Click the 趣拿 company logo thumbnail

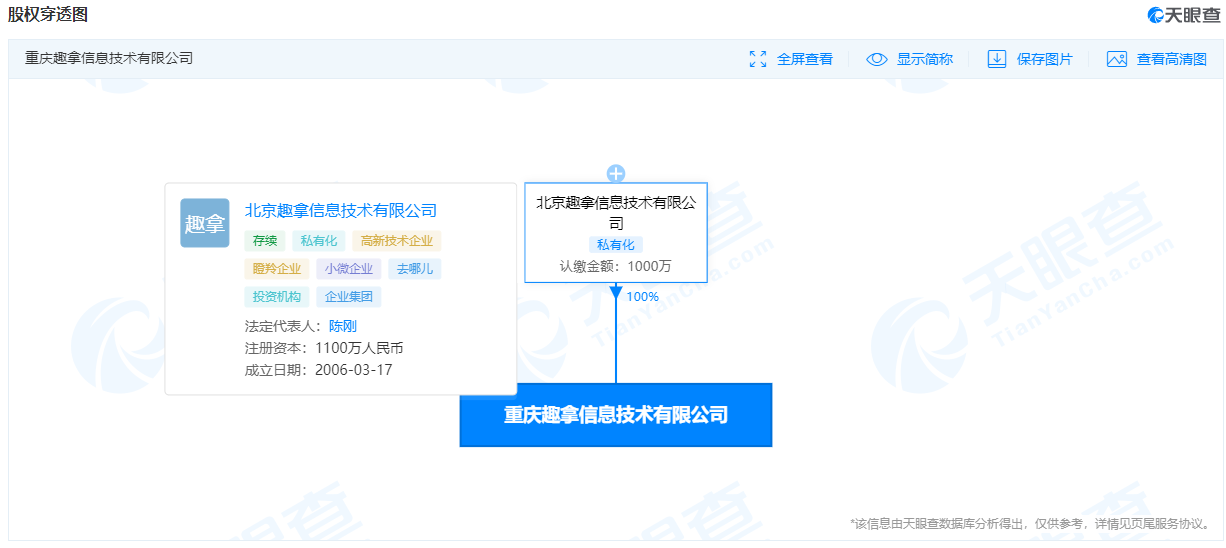pyautogui.click(x=205, y=223)
